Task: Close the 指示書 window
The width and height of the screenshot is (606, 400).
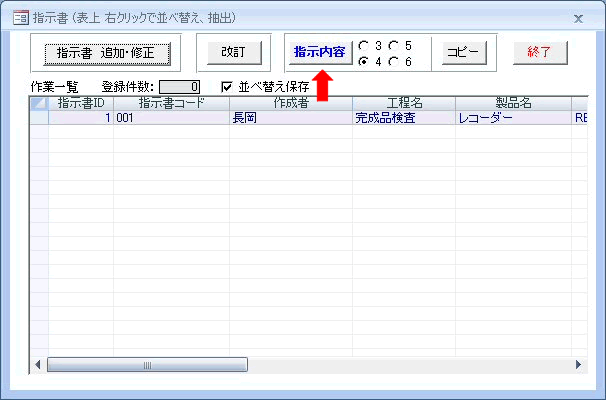Action: pyautogui.click(x=578, y=19)
